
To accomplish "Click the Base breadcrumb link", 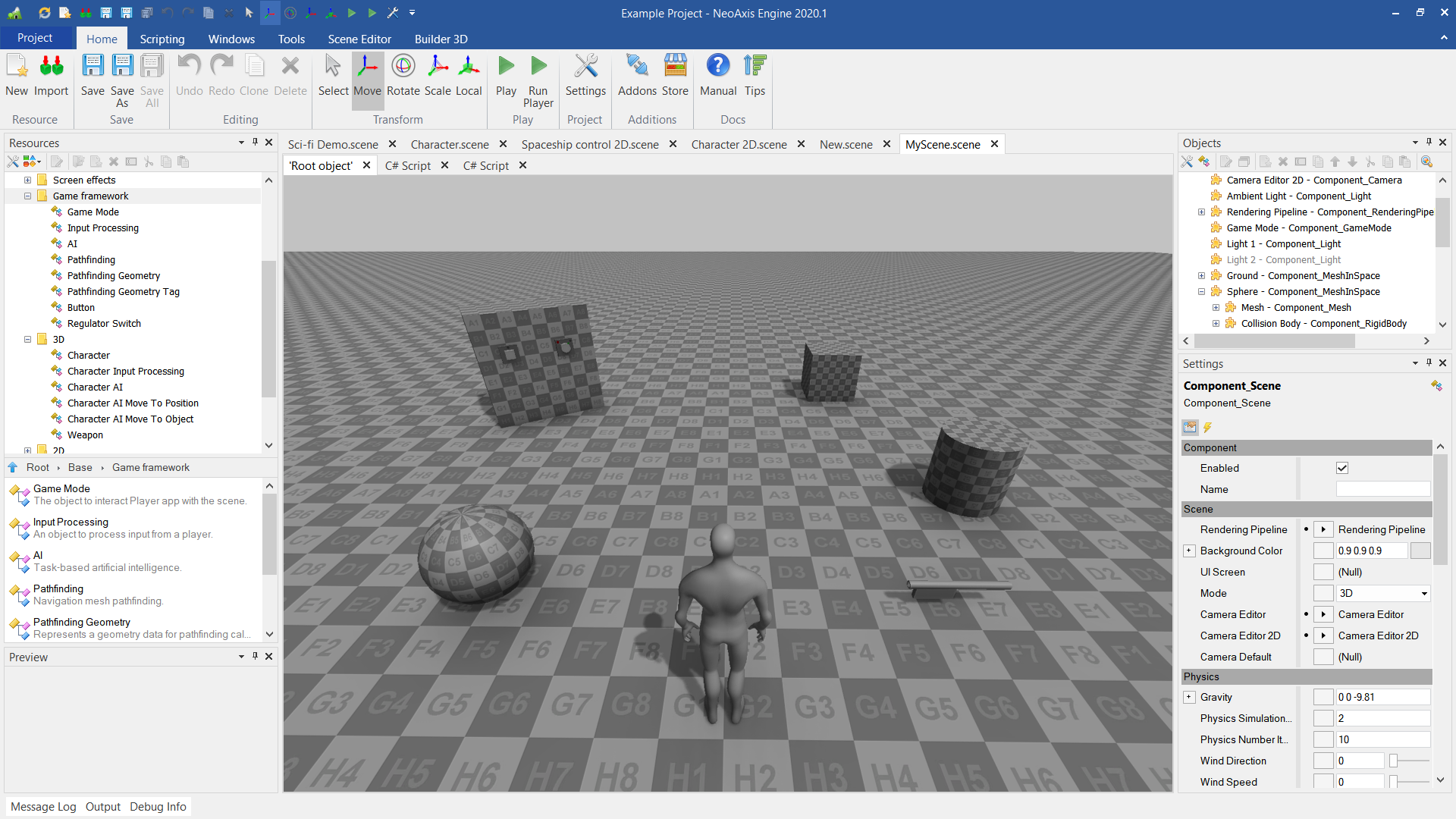I will (80, 467).
